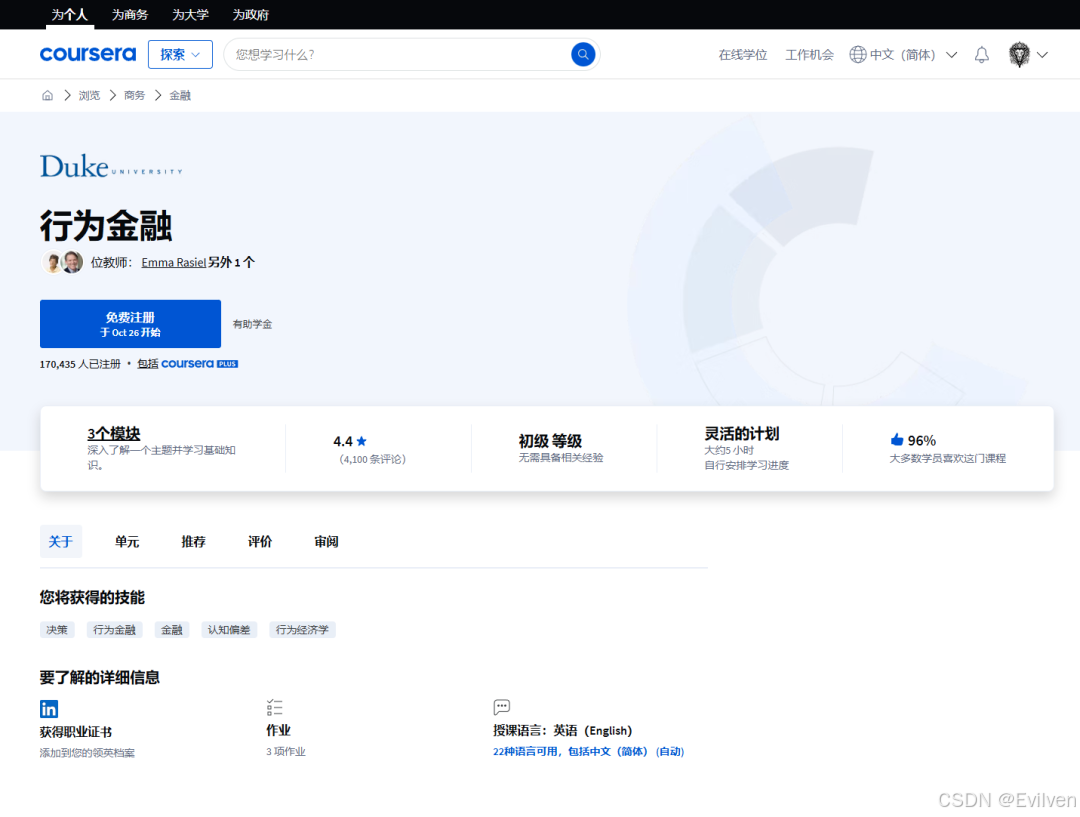Viewport: 1080px width, 817px height.
Task: Click the (4,100 条评论) reviews text
Action: pyautogui.click(x=372, y=459)
